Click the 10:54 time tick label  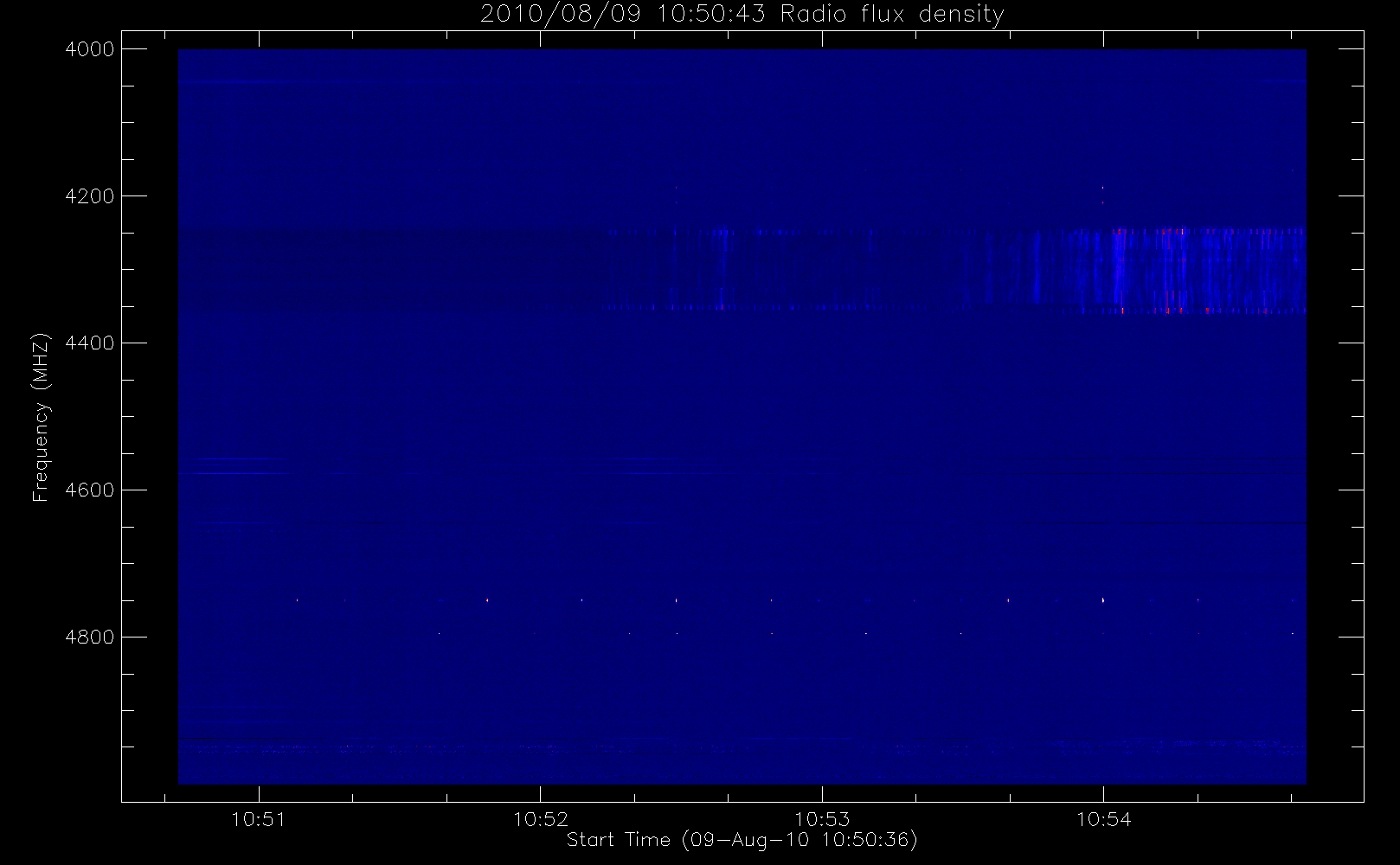click(1103, 819)
